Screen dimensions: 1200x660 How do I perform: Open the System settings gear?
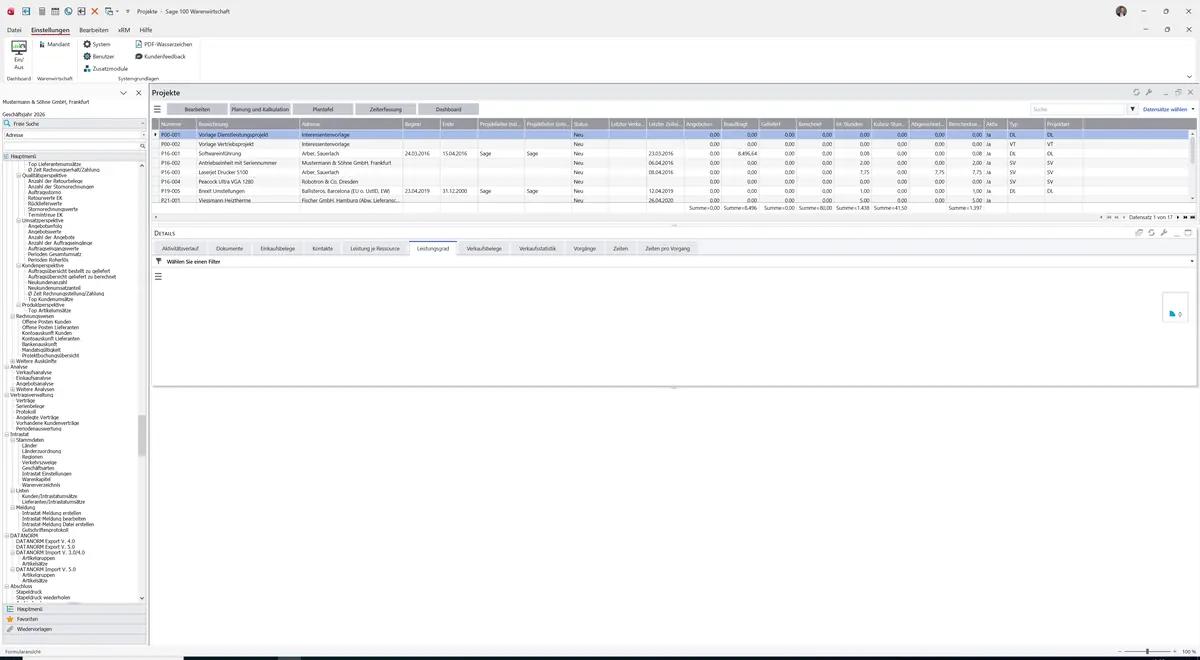coord(97,44)
